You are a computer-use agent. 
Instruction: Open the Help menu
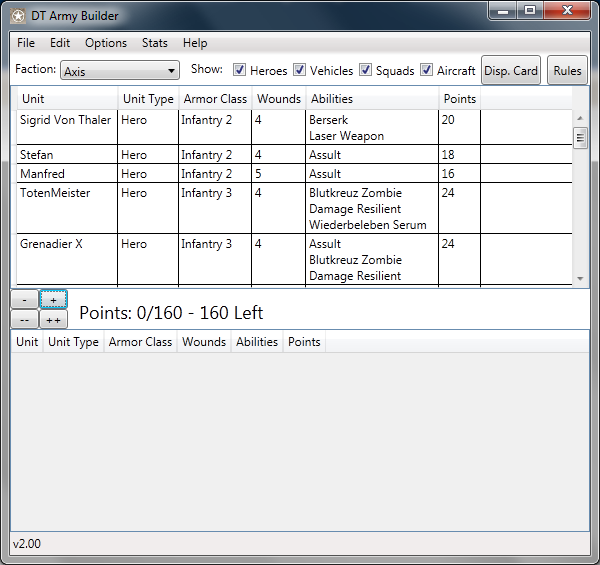click(x=195, y=43)
